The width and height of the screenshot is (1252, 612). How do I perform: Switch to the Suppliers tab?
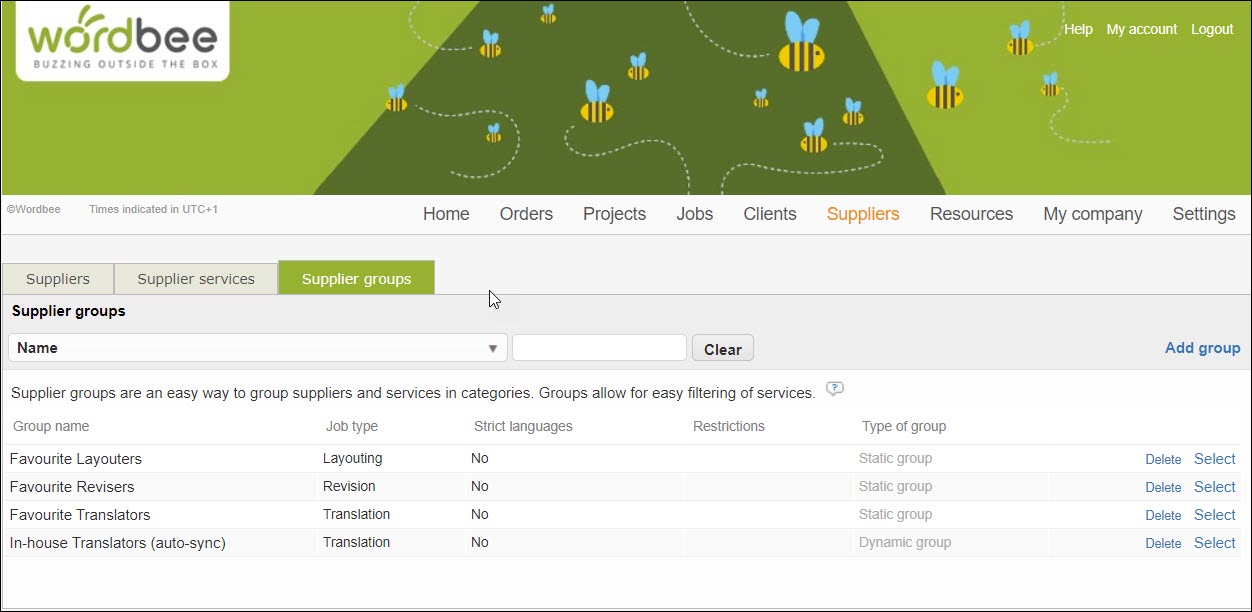[x=58, y=279]
